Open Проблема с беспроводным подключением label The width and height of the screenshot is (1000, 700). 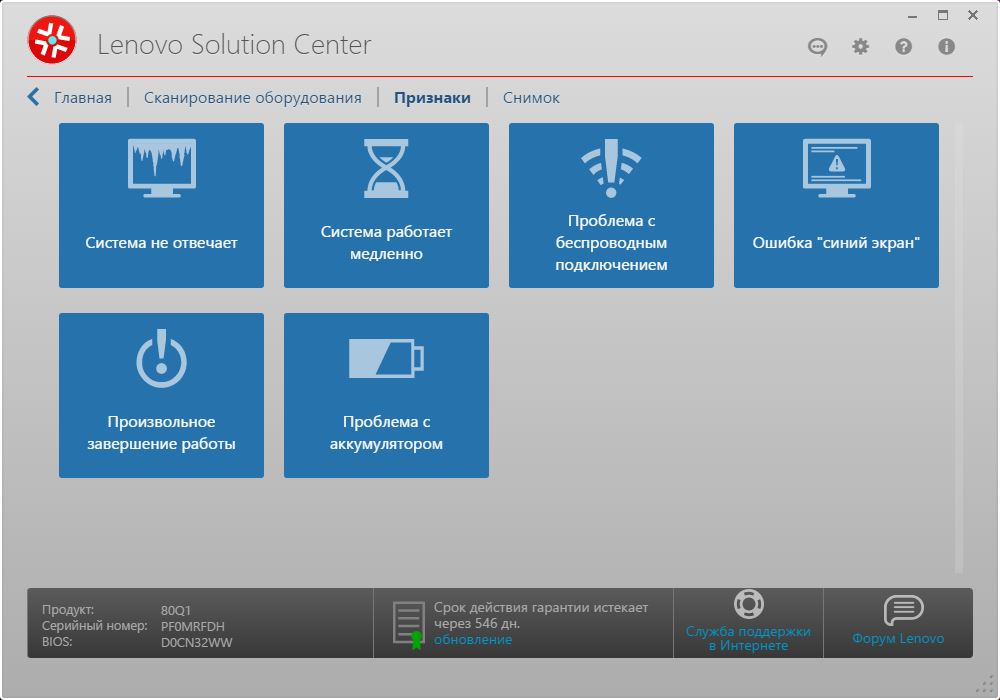611,243
